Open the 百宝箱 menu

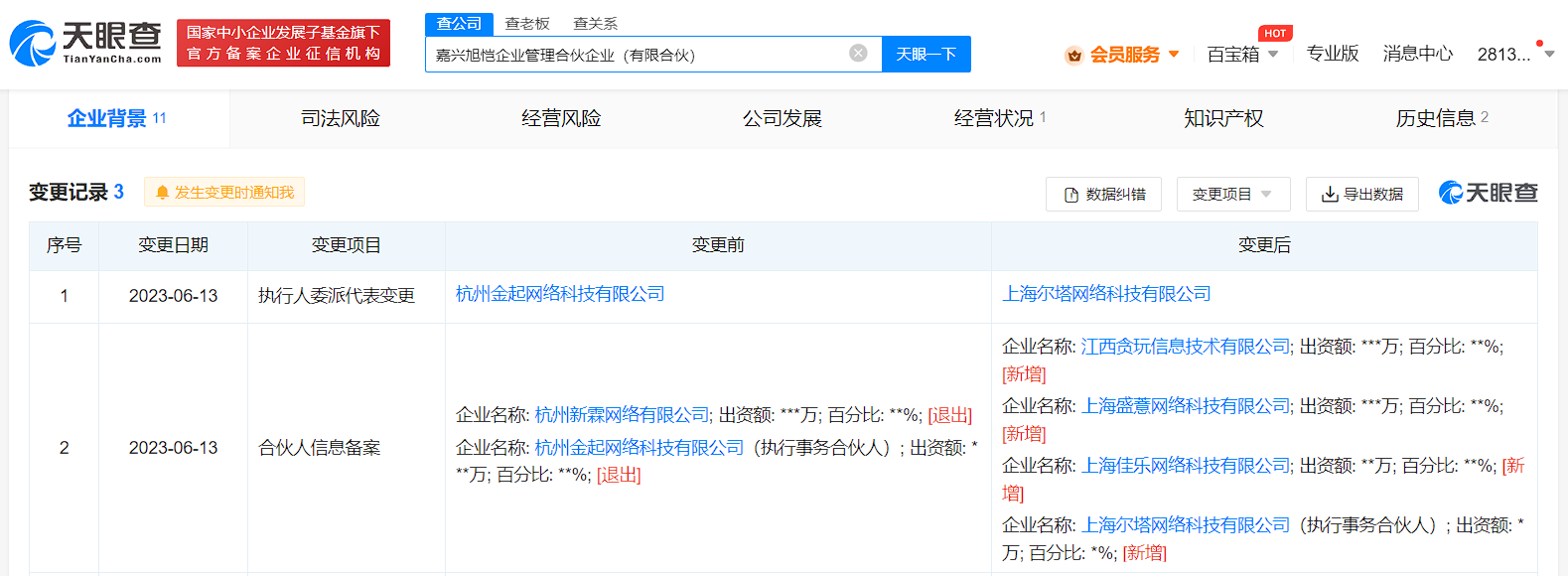point(1233,55)
